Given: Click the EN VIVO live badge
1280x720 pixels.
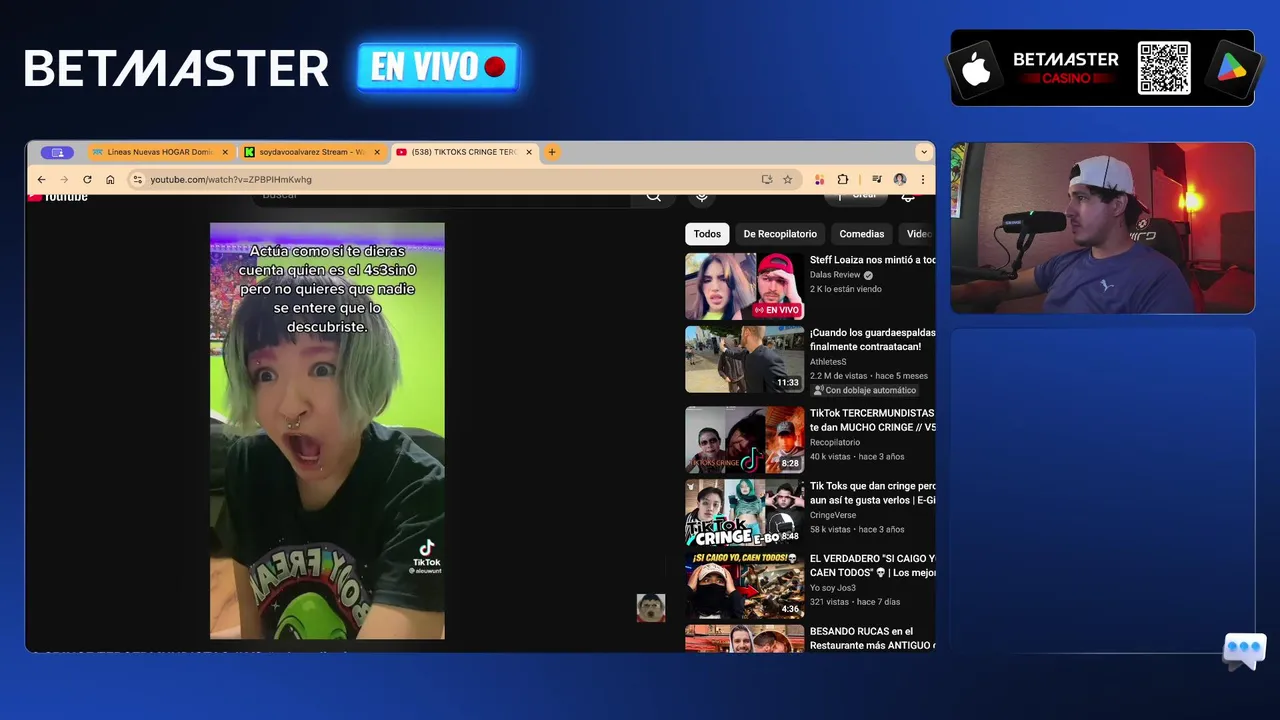Looking at the screenshot, I should tap(439, 68).
